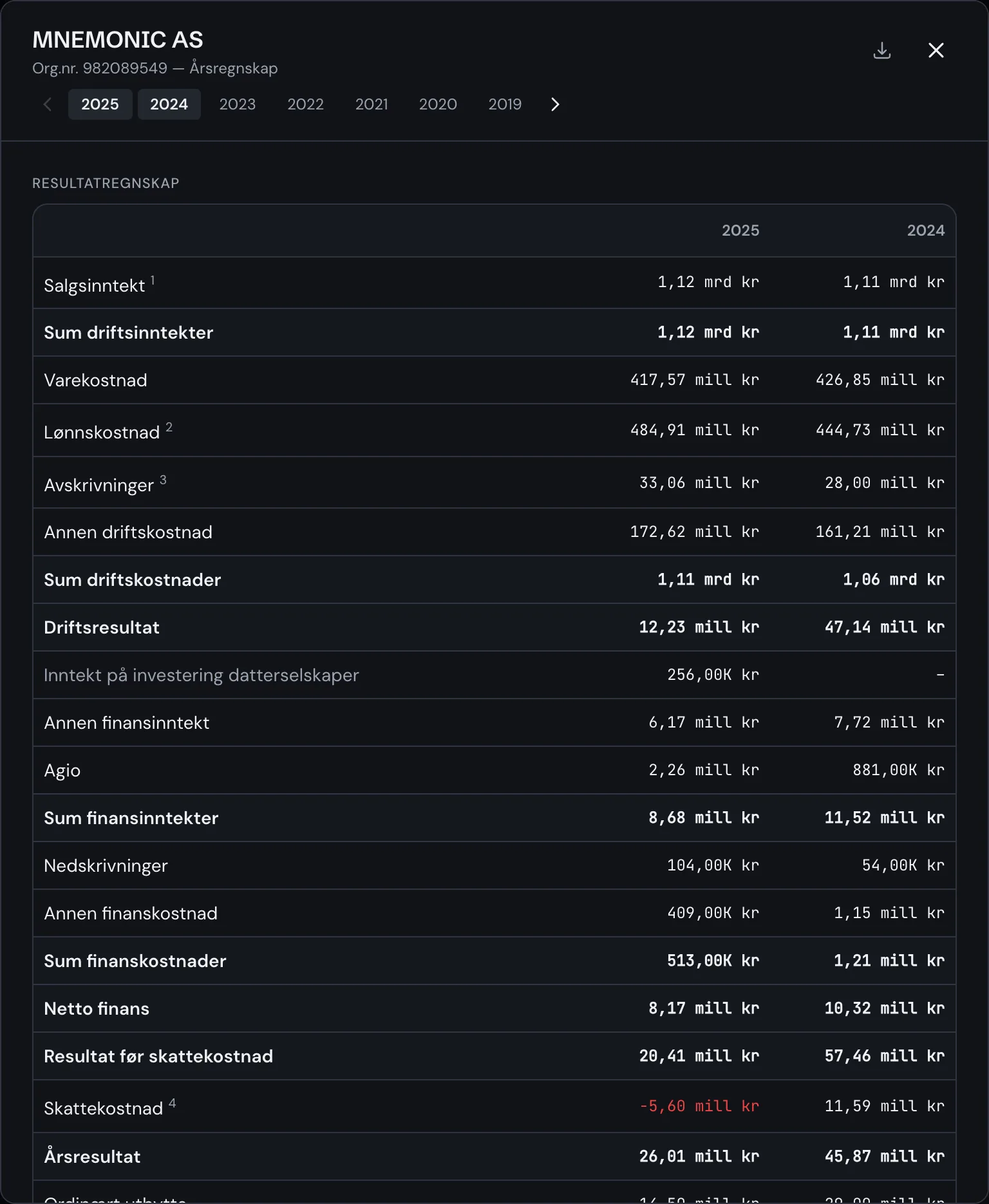Screen dimensions: 989x1204
Task: Click Nedskrivninger value 104,00K kr
Action: coord(713,865)
